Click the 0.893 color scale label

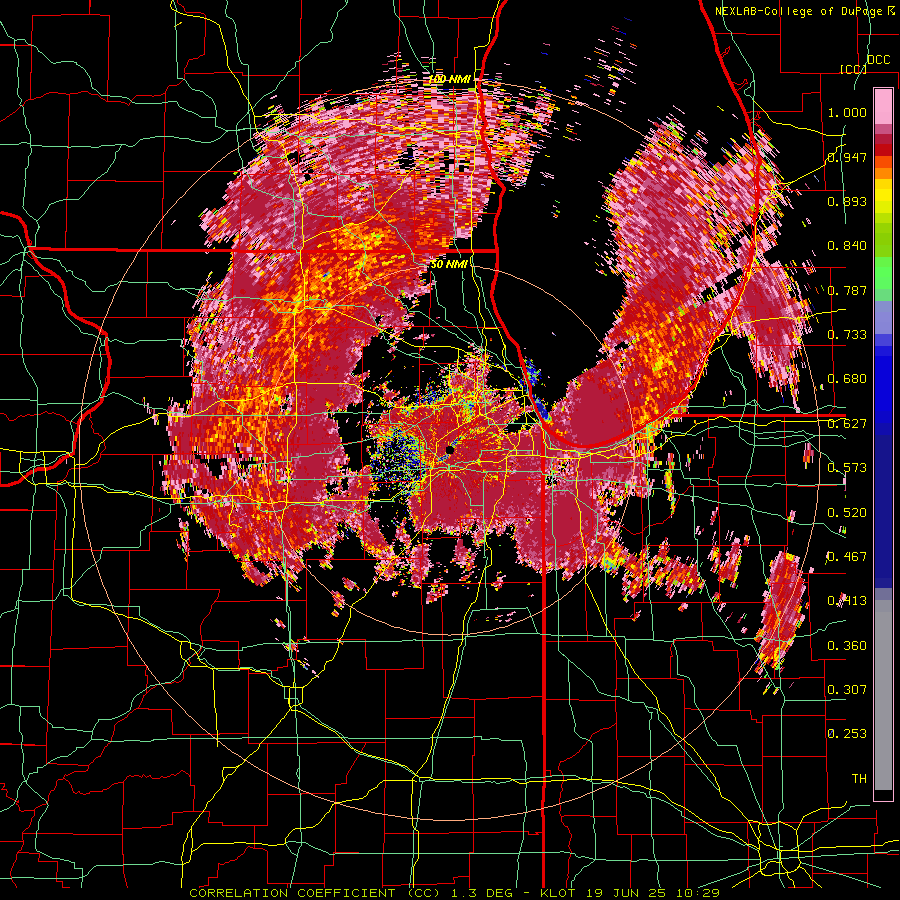tap(847, 201)
